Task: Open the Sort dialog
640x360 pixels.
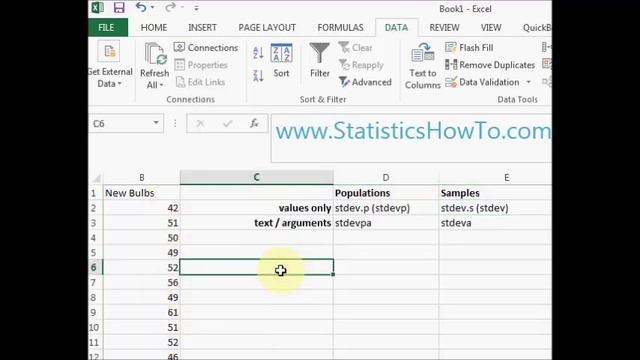Action: 281,60
